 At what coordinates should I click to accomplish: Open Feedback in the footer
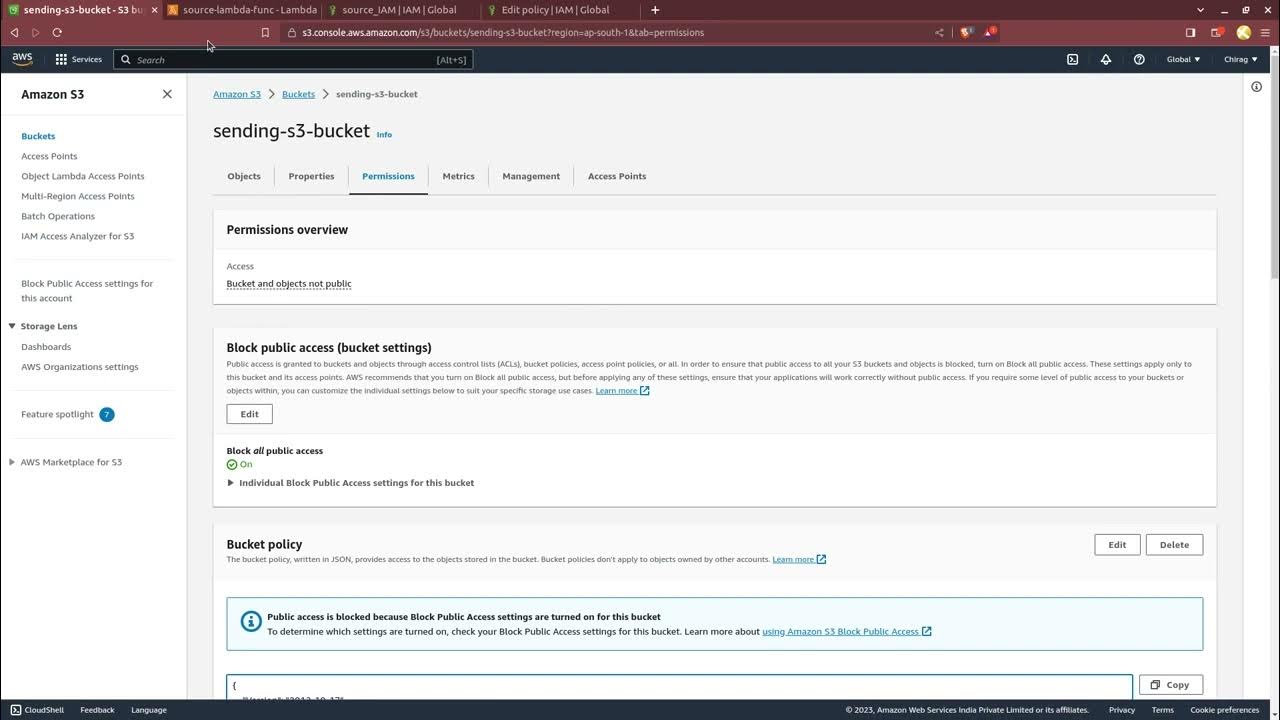(x=97, y=710)
